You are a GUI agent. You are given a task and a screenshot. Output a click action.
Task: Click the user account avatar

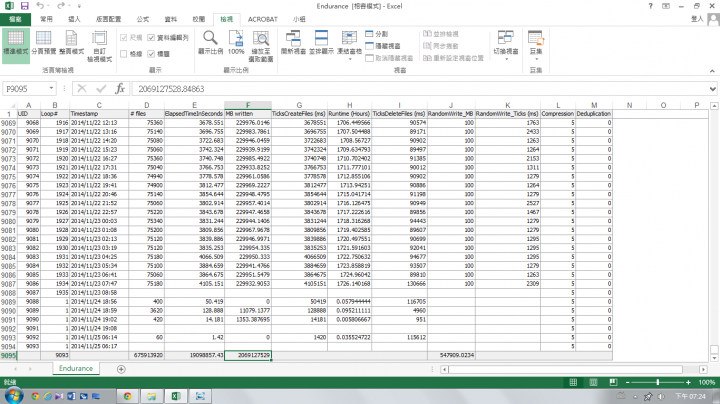pos(713,19)
